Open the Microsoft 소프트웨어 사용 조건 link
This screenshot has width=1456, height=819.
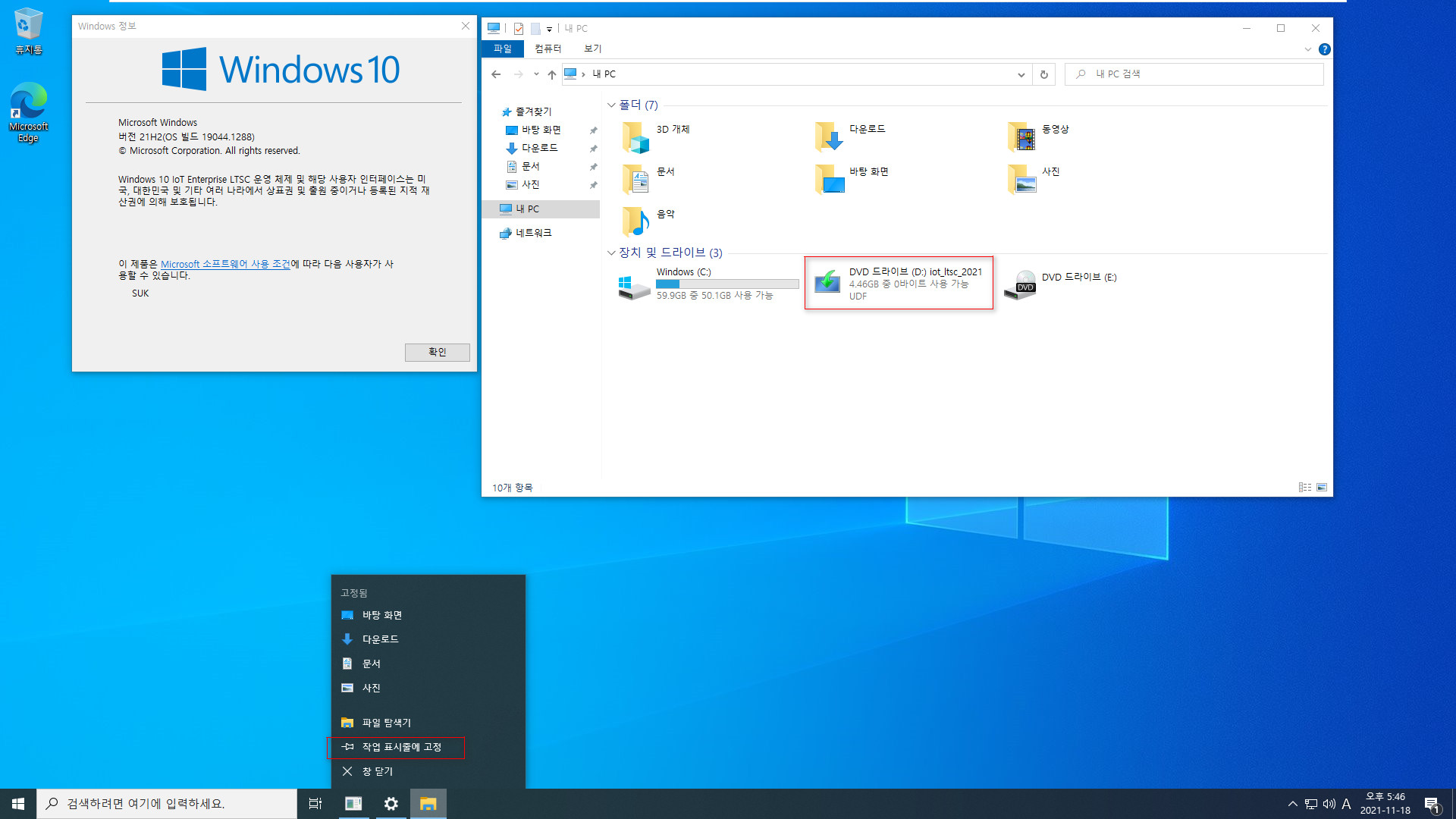point(227,264)
